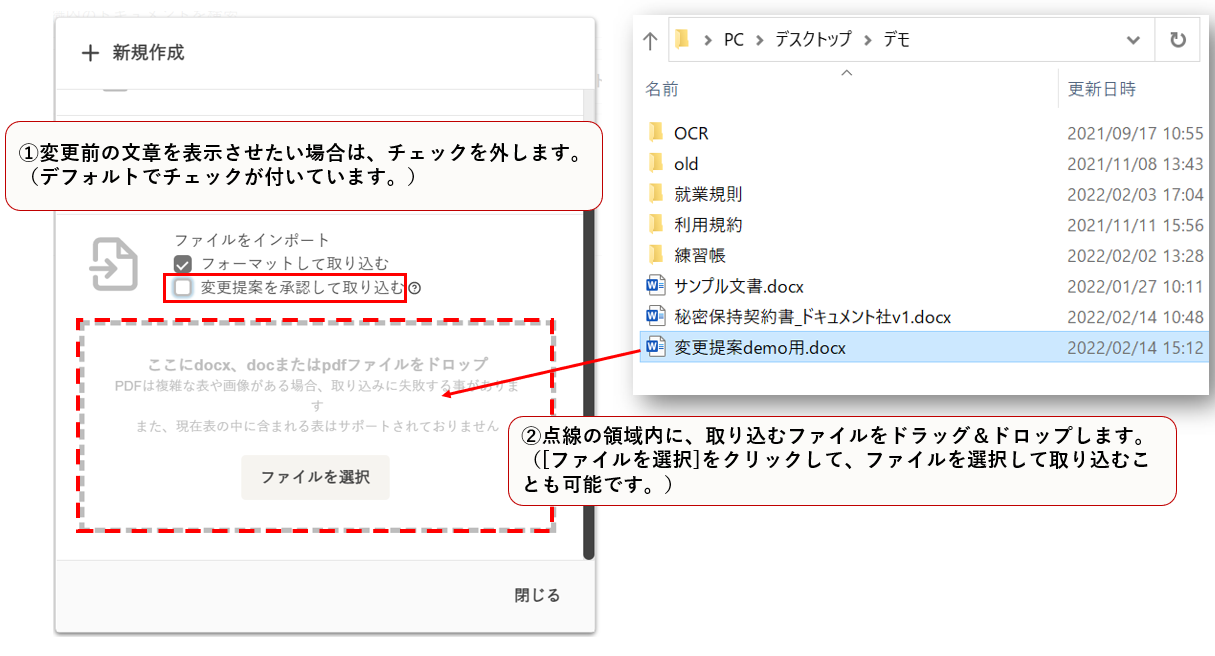Sort files by 更新日時 column header
The height and width of the screenshot is (656, 1215).
(1101, 89)
